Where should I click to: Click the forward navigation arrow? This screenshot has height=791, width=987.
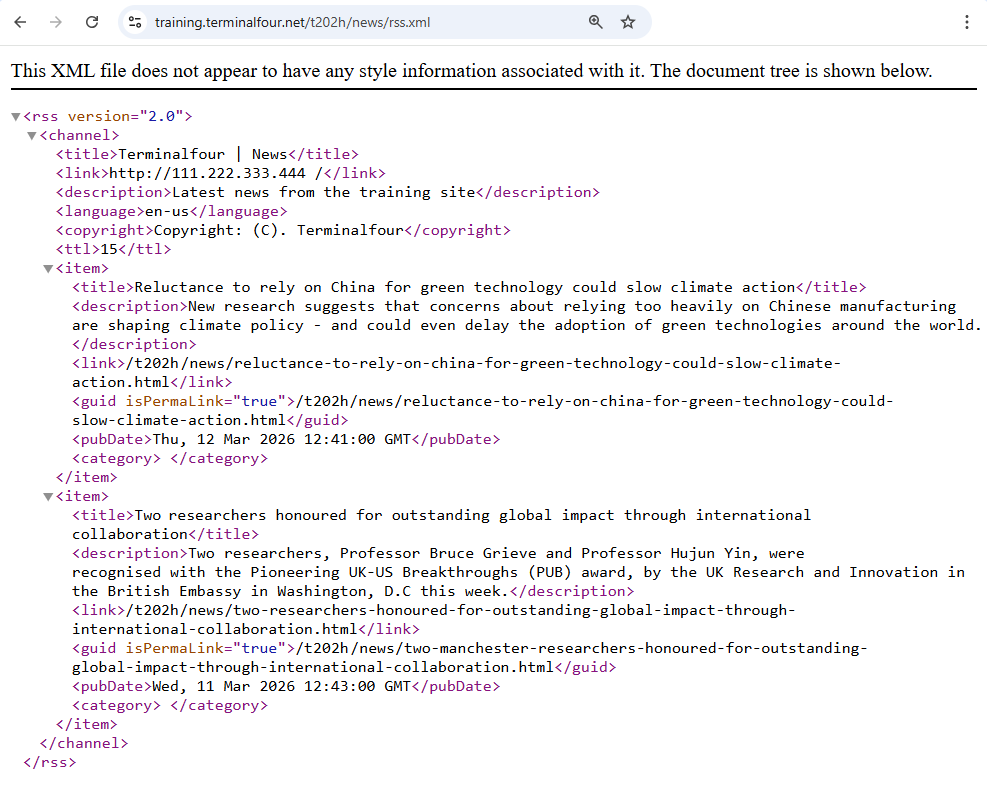tap(56, 22)
